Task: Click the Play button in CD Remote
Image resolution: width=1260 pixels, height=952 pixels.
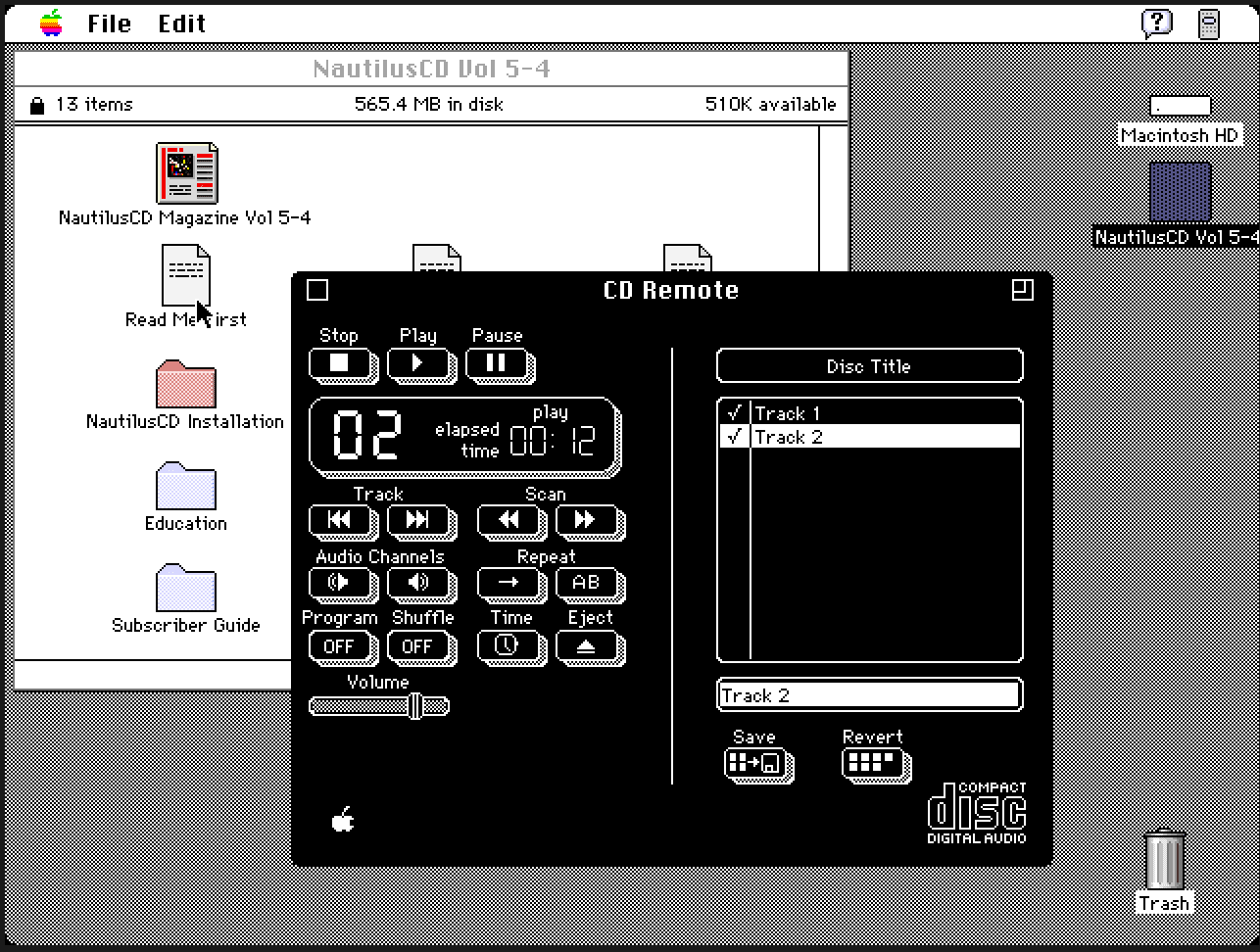Action: (420, 364)
